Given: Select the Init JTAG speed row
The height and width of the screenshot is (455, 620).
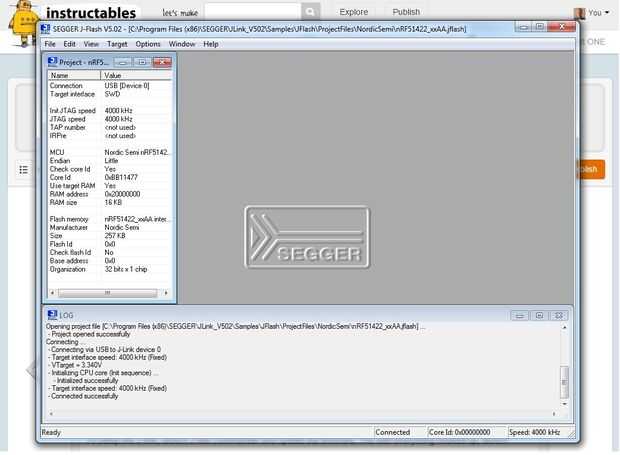Looking at the screenshot, I should point(110,111).
